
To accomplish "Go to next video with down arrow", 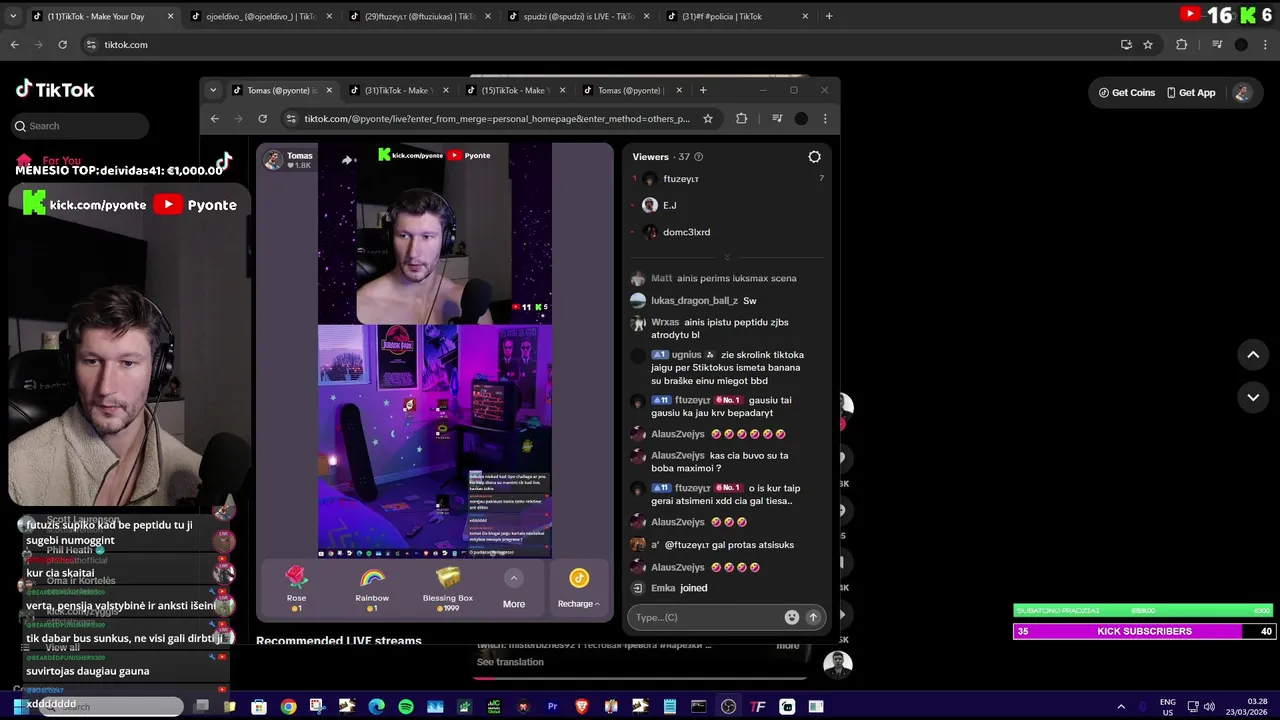I will tap(1253, 397).
